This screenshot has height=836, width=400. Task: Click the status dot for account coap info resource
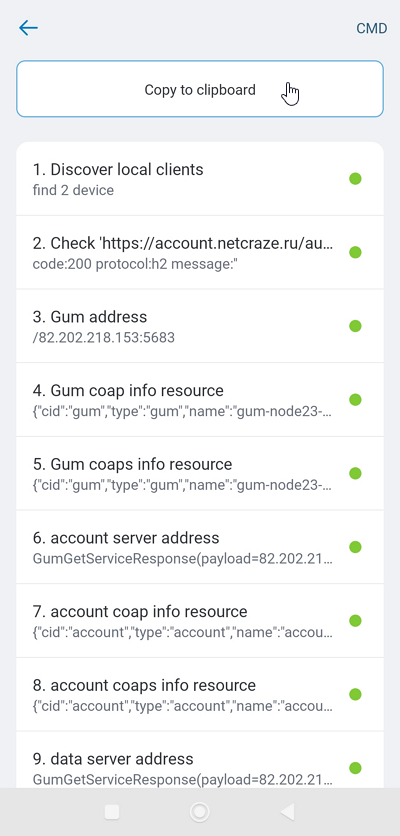coord(355,621)
